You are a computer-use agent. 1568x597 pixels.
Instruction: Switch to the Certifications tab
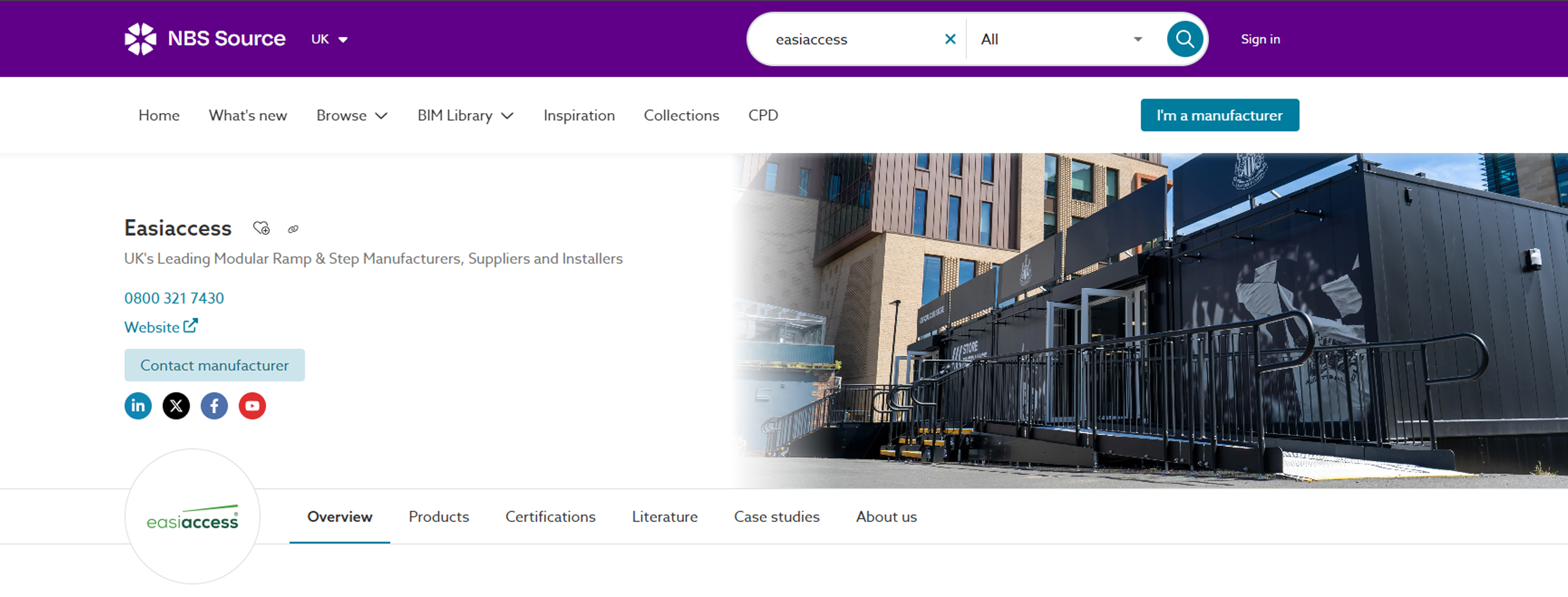(x=550, y=517)
